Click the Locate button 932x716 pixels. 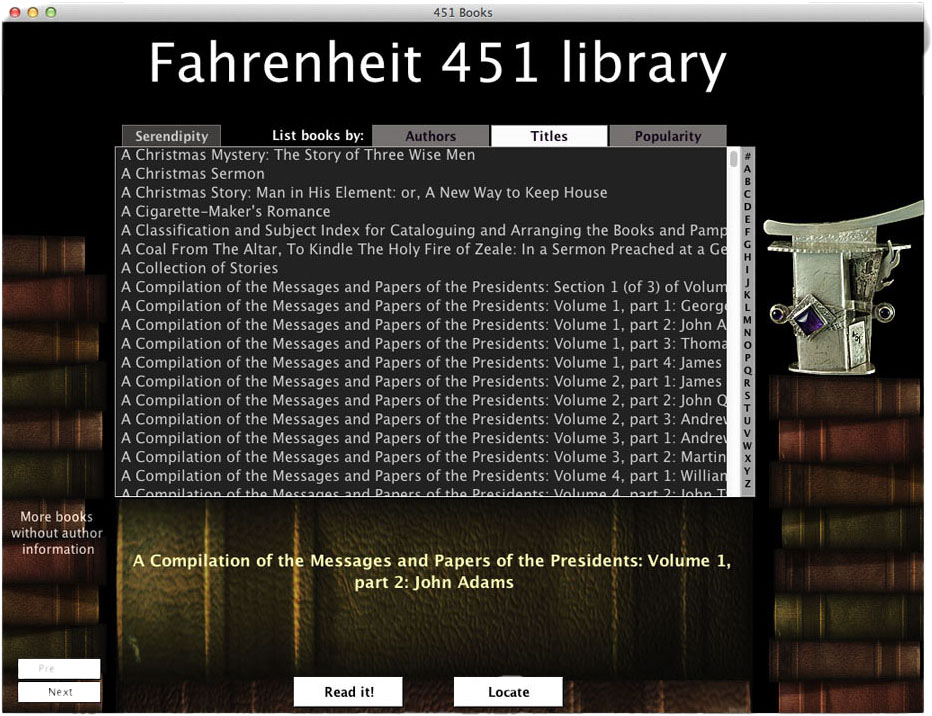(x=508, y=691)
